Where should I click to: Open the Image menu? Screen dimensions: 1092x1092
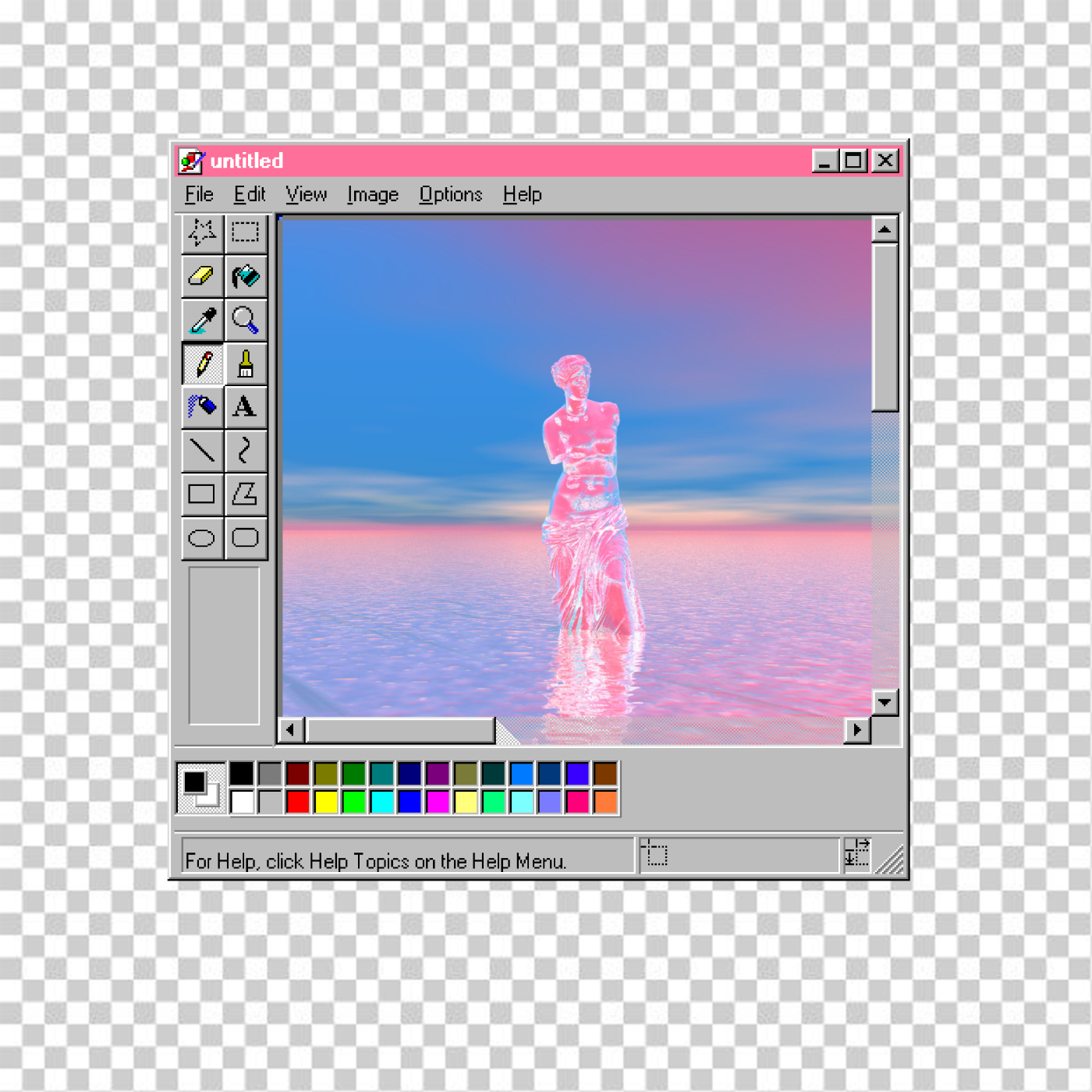[x=372, y=194]
